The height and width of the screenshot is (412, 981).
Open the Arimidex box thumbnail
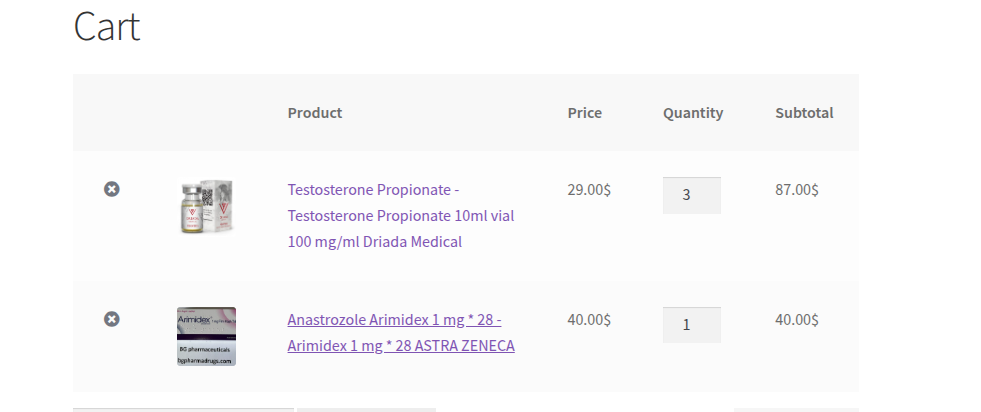206,336
